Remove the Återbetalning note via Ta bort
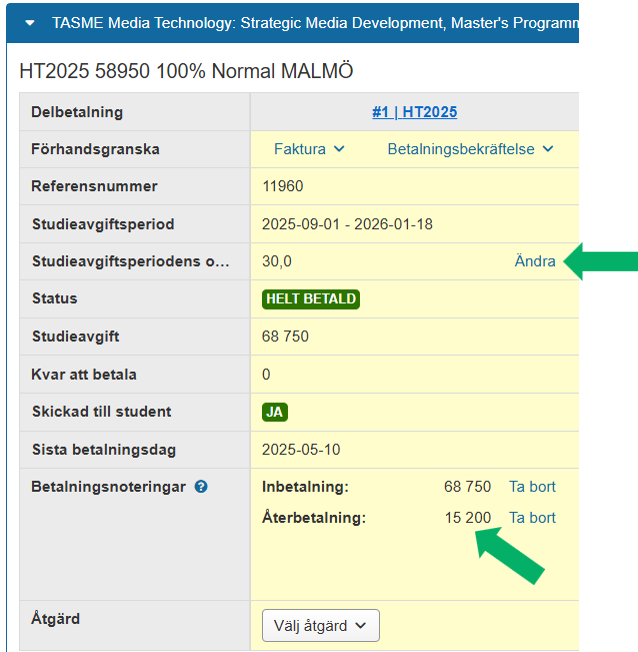This screenshot has height=652, width=638. 532,518
